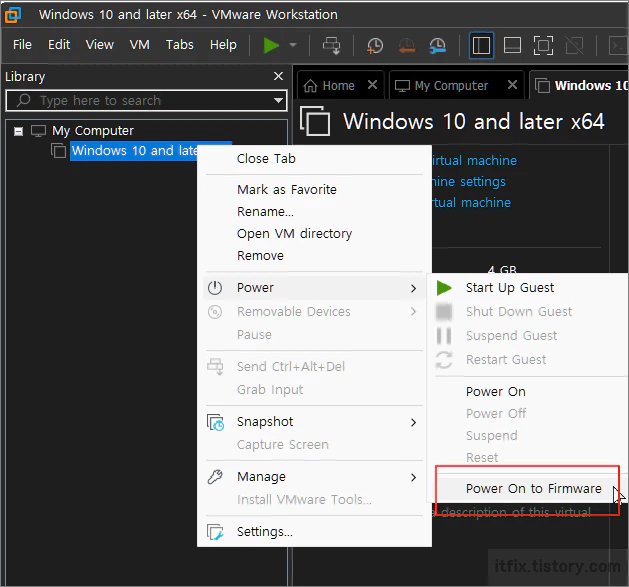This screenshot has height=587, width=629.
Task: Expand the Manage submenu arrow
Action: (414, 477)
